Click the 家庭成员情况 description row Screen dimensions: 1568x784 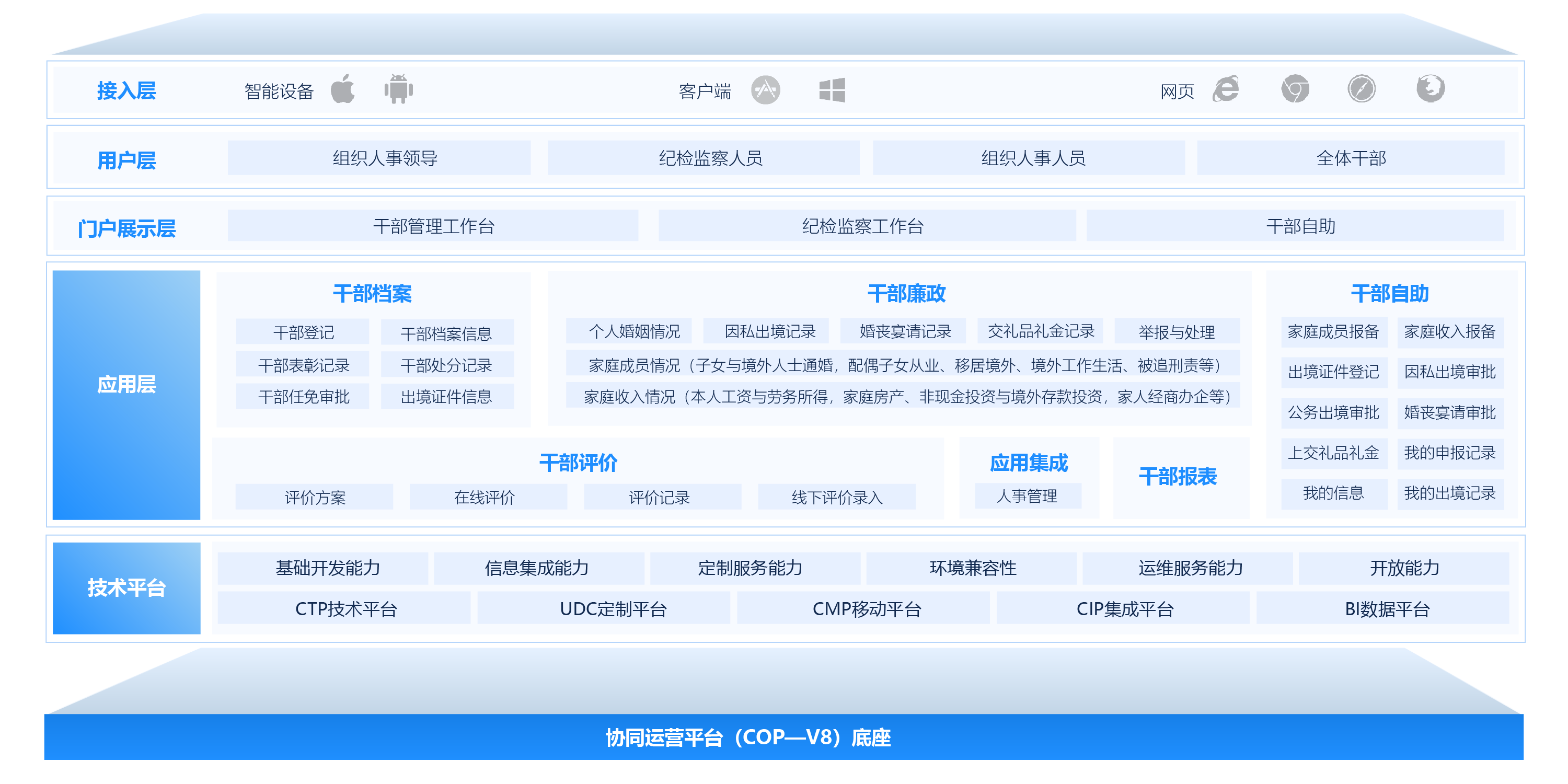click(x=903, y=364)
